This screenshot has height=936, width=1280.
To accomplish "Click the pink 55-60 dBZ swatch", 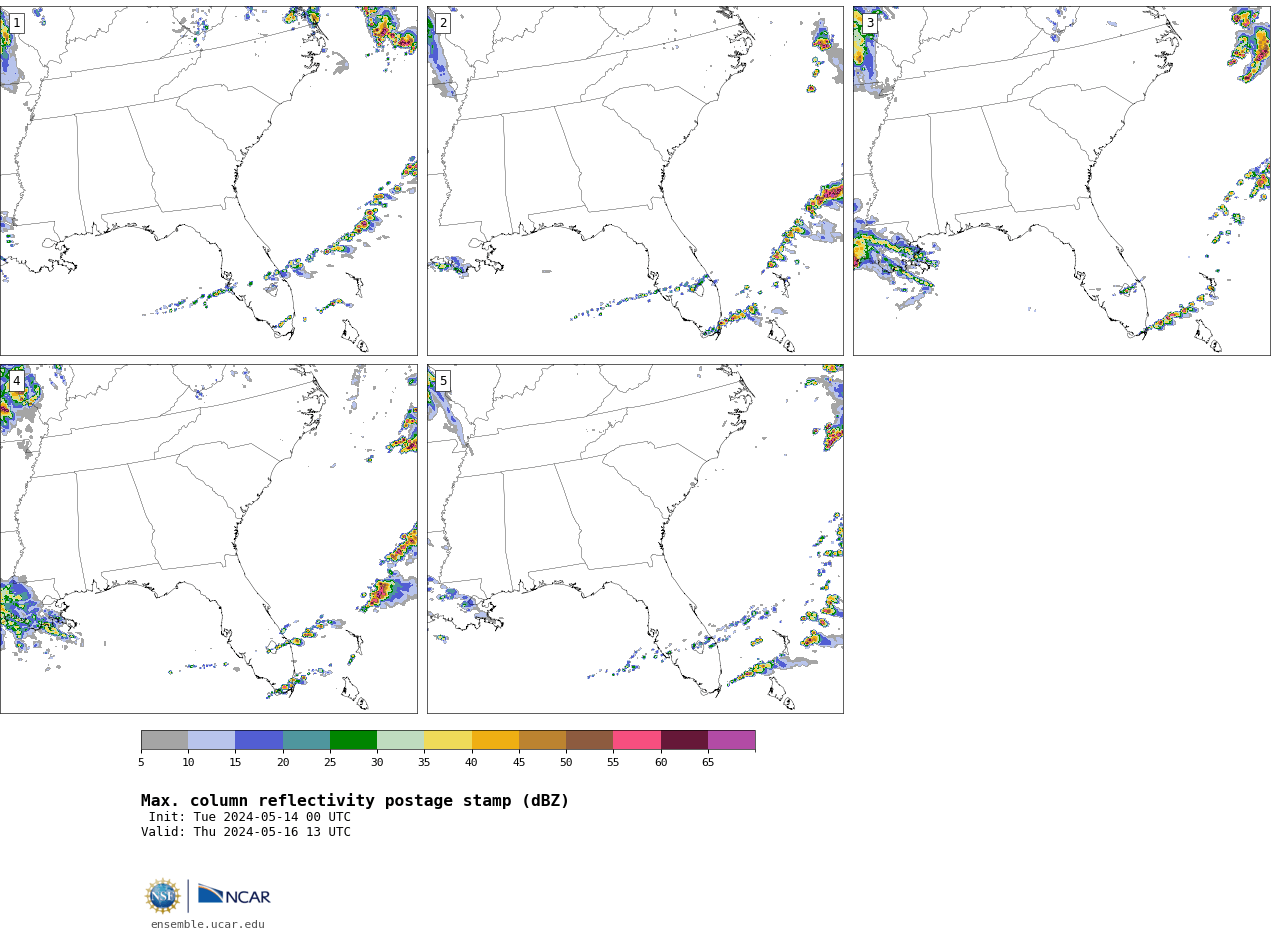I will 637,740.
